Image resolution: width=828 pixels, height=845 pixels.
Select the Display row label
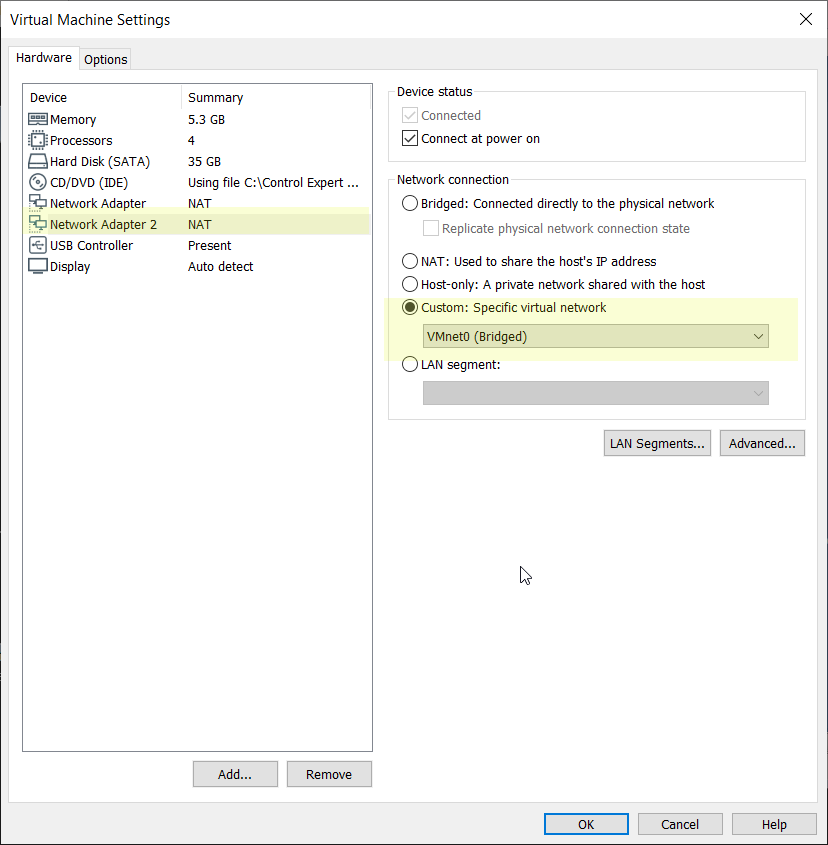(x=70, y=267)
